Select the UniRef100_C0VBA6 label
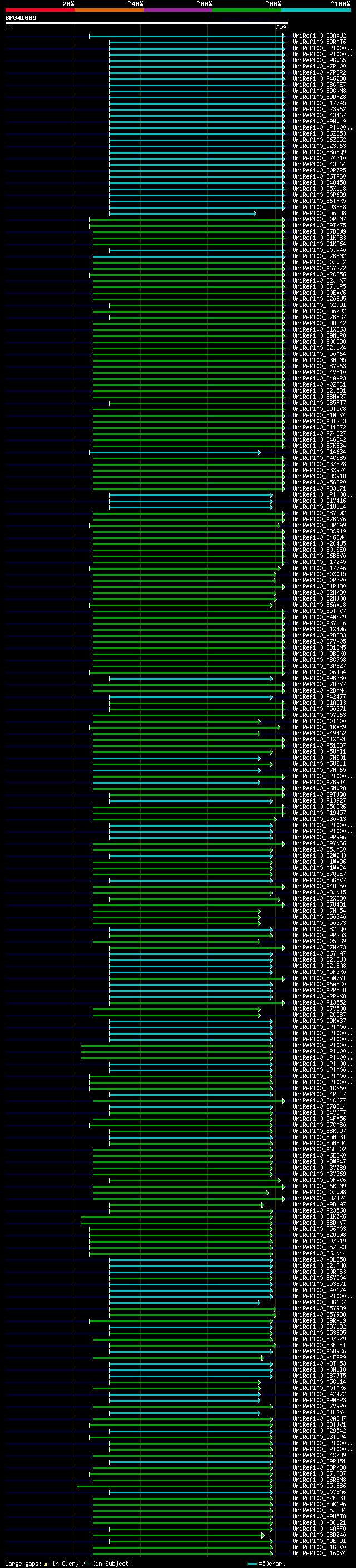Screen dimensions: 356x1568 point(319,1492)
